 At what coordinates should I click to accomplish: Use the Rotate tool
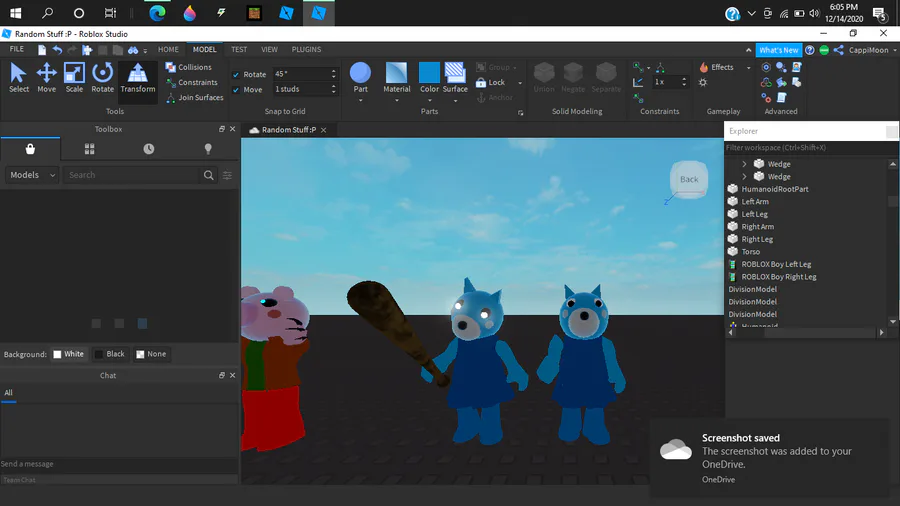pos(102,77)
